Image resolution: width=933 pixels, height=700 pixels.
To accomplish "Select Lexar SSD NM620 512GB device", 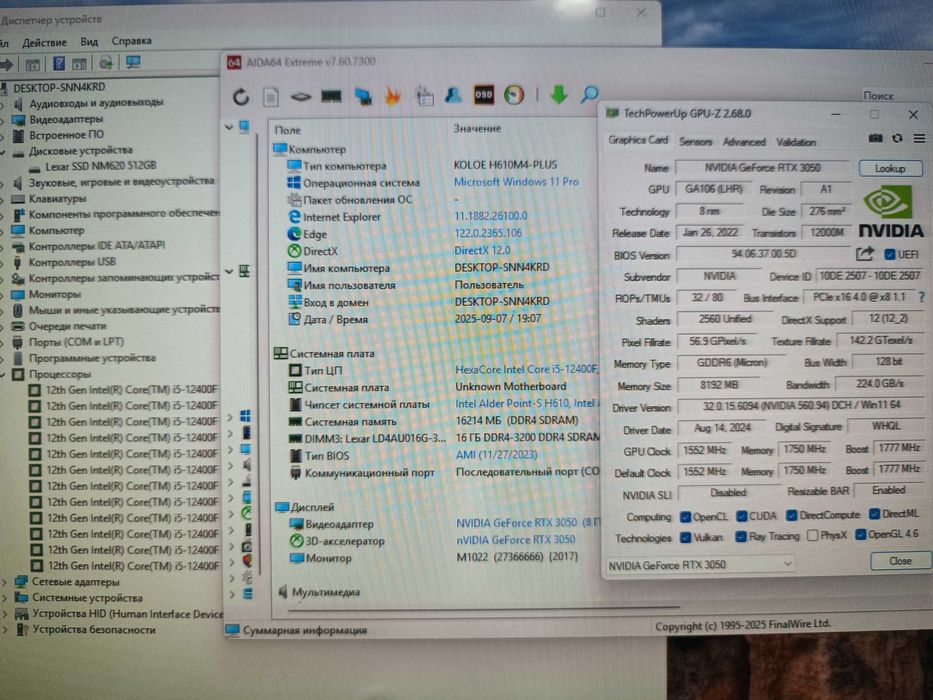I will [101, 166].
